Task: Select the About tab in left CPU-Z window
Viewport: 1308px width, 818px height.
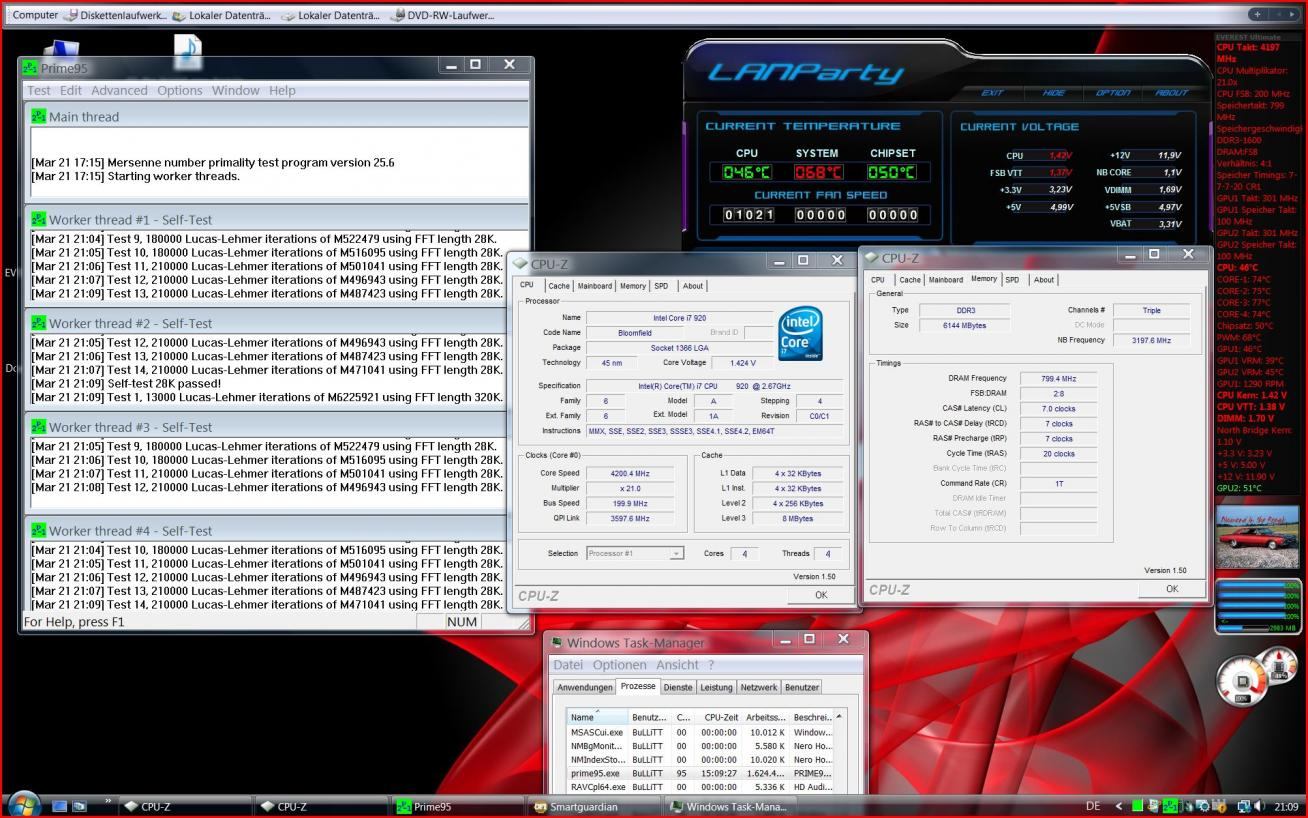Action: coord(693,286)
